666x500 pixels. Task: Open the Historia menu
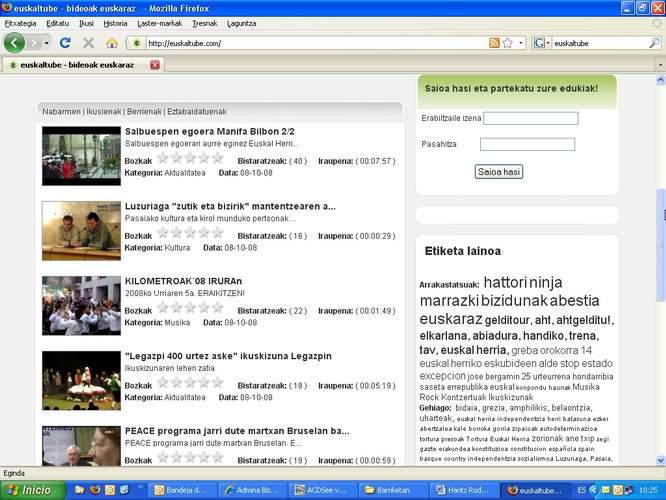click(116, 23)
